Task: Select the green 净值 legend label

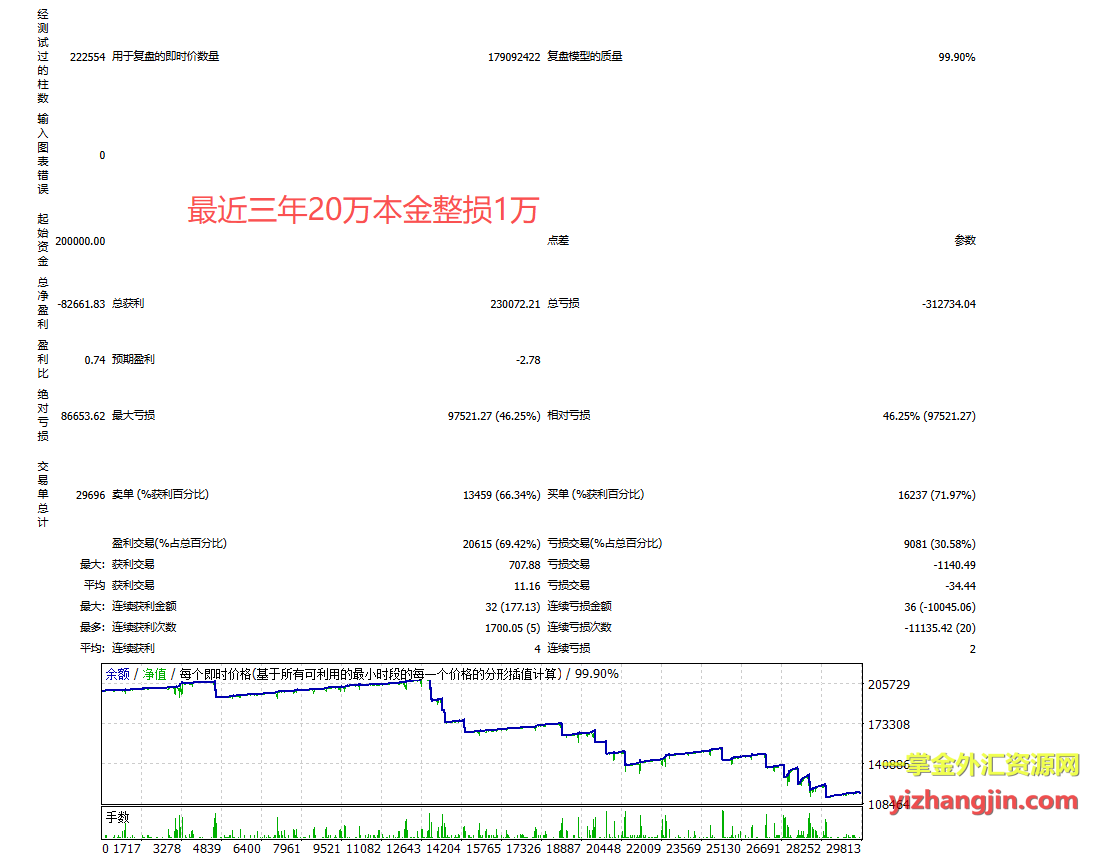Action: 154,674
